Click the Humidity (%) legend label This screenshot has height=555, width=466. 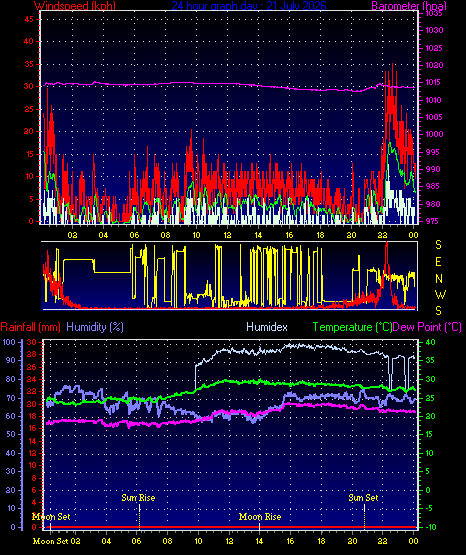point(95,327)
